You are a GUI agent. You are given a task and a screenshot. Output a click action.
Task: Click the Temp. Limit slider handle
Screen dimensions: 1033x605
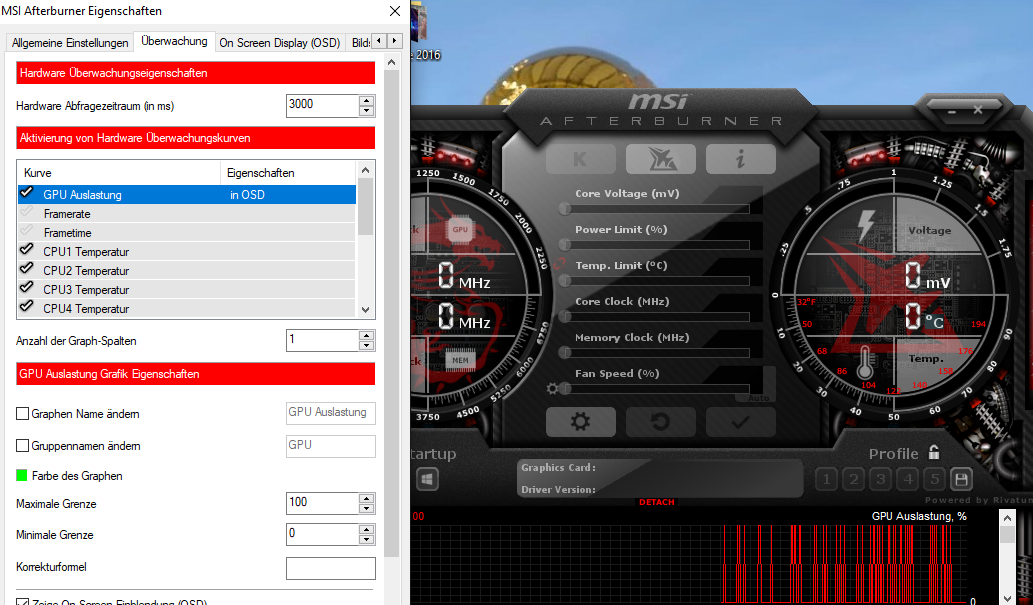(x=565, y=281)
